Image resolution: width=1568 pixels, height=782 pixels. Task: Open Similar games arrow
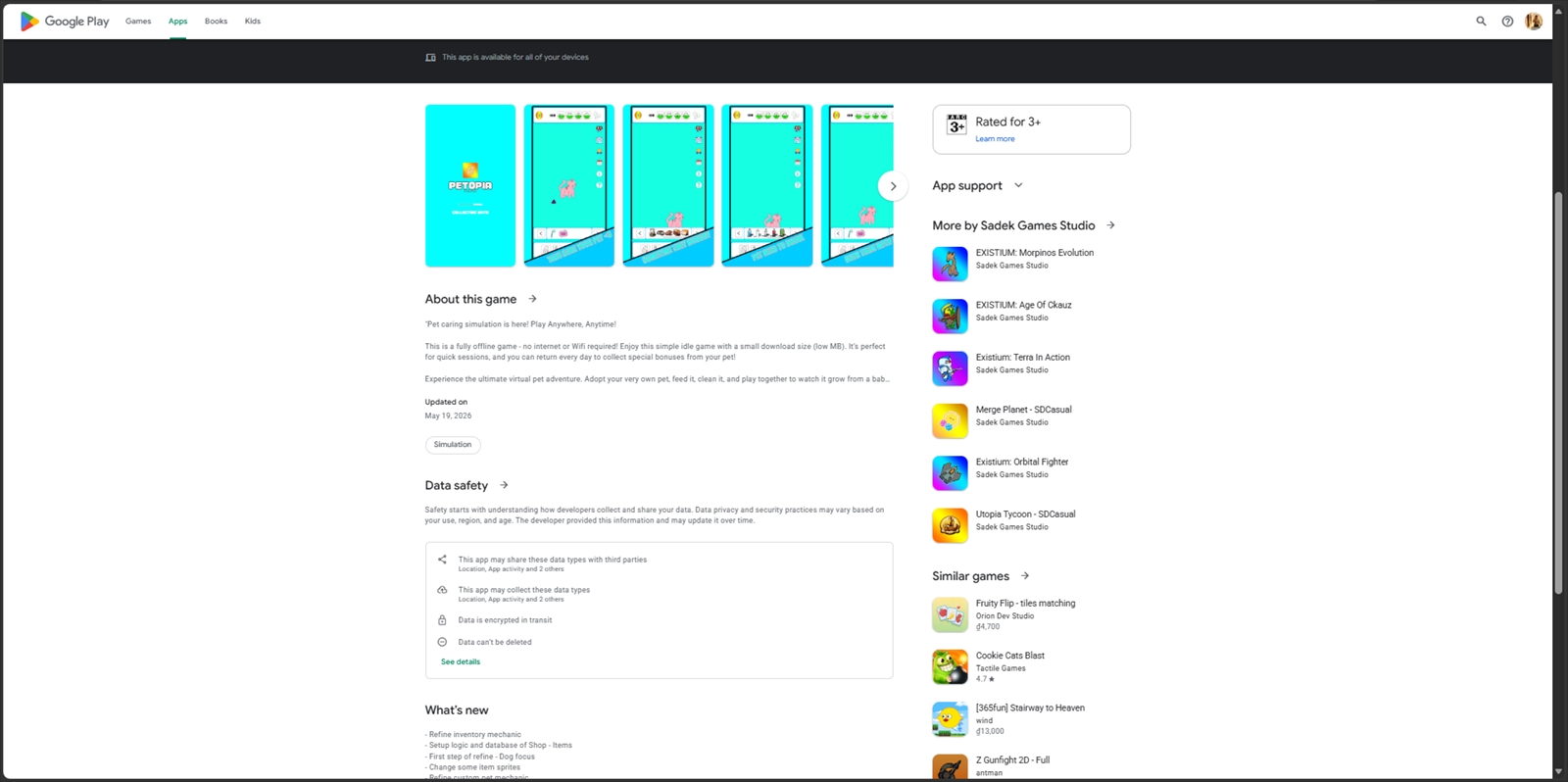(1025, 576)
